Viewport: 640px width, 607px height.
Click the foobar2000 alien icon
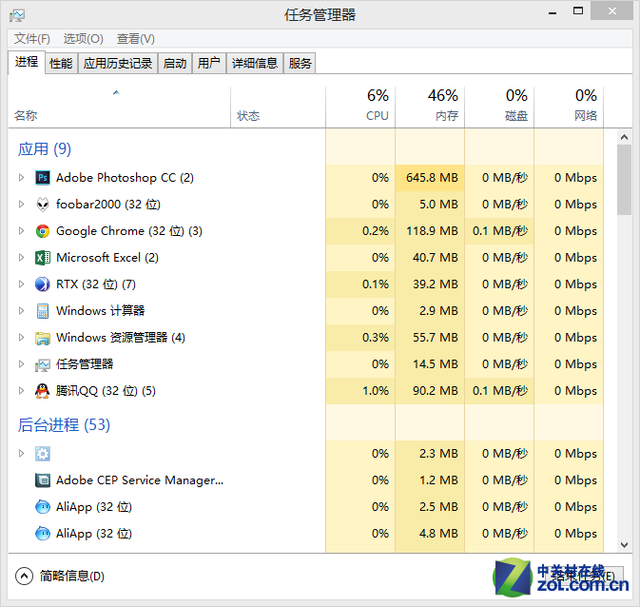(x=42, y=205)
